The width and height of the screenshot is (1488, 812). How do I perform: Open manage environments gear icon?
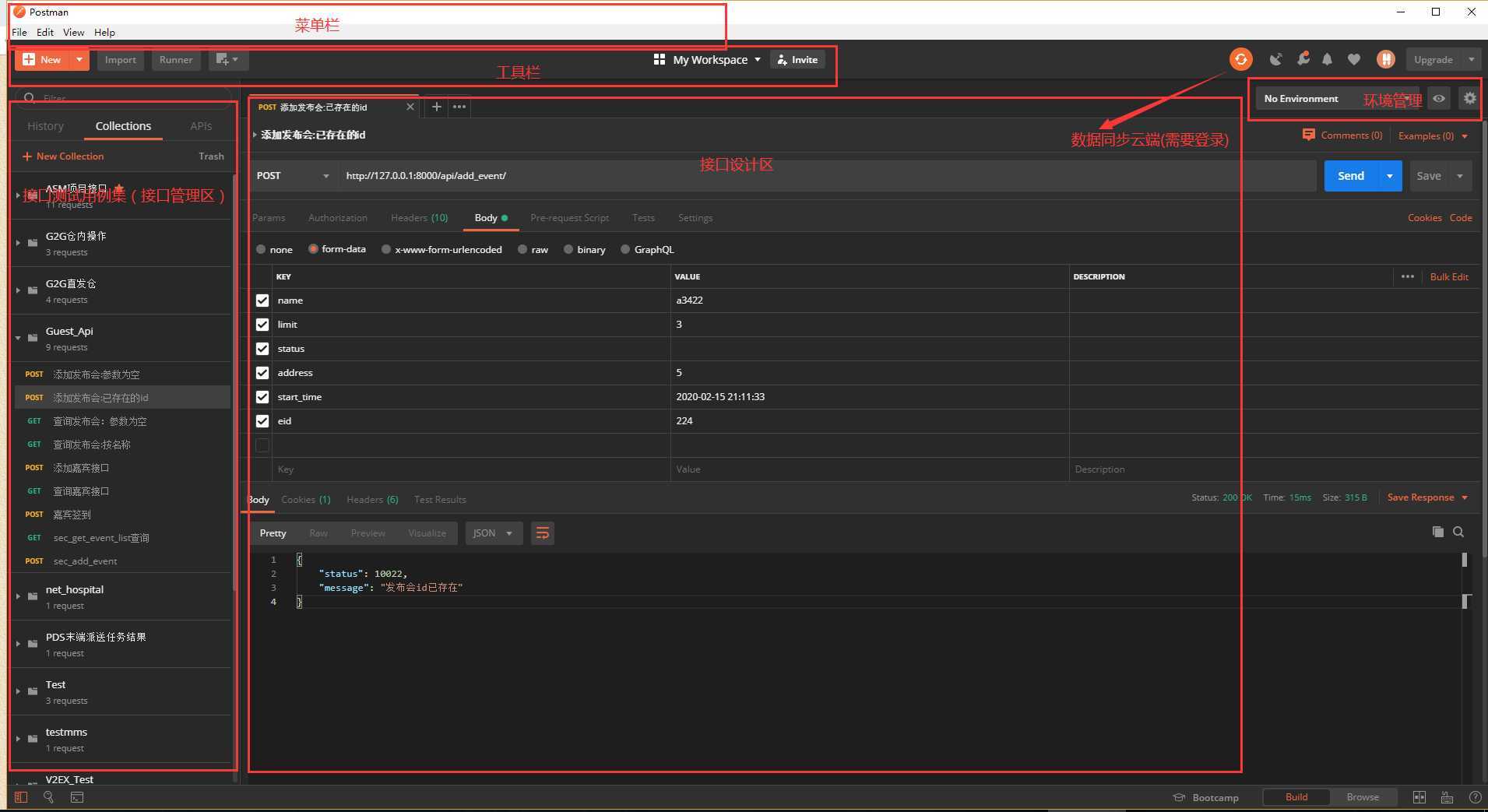[x=1469, y=98]
